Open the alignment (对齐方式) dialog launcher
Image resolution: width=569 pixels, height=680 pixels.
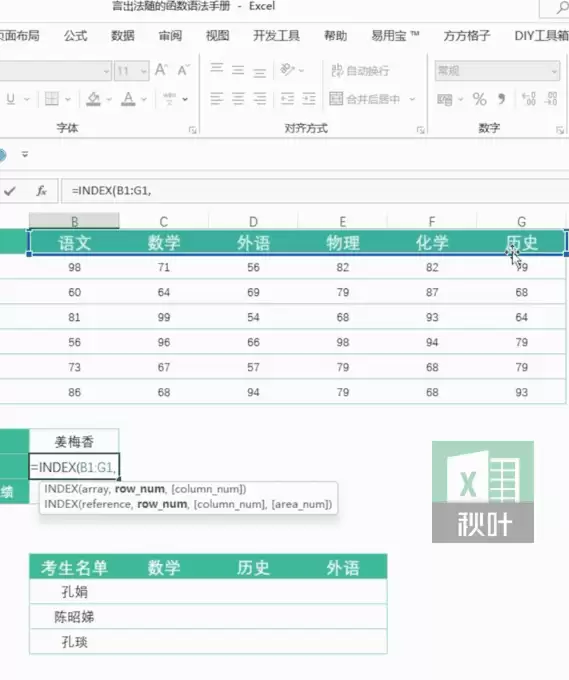[420, 130]
